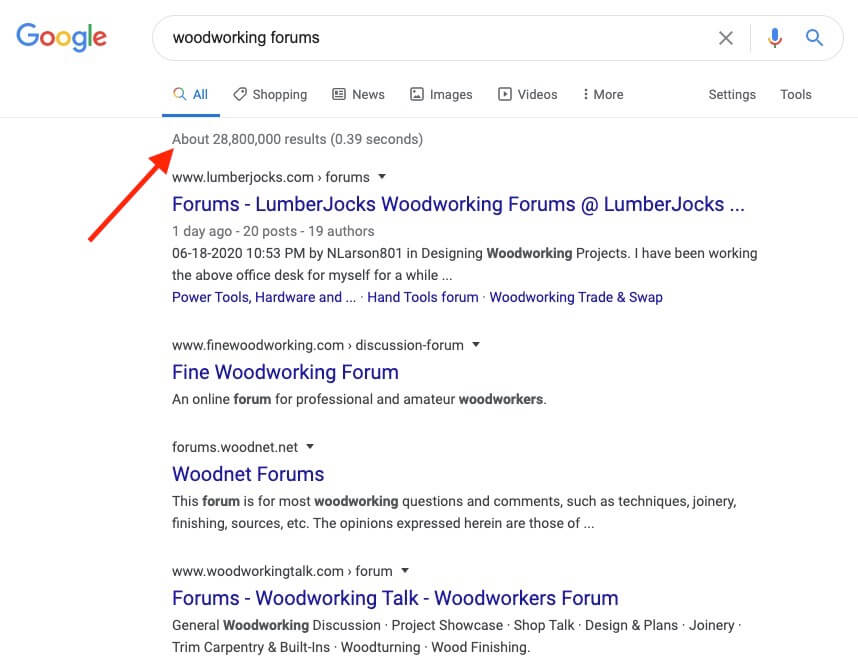Click the magnifying glass search icon
The width and height of the screenshot is (858, 672).
click(x=814, y=38)
